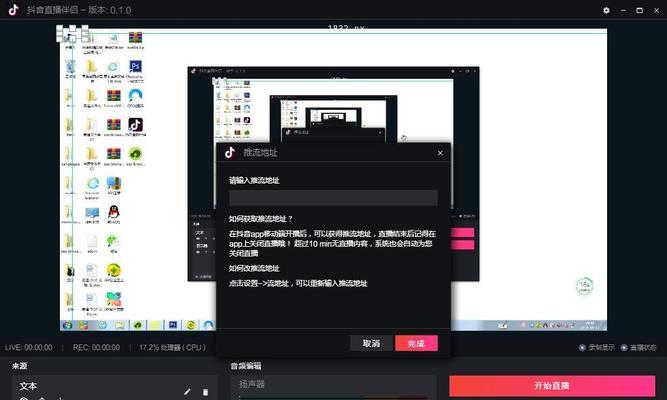Delete the 文本 source with trash icon

tap(205, 392)
